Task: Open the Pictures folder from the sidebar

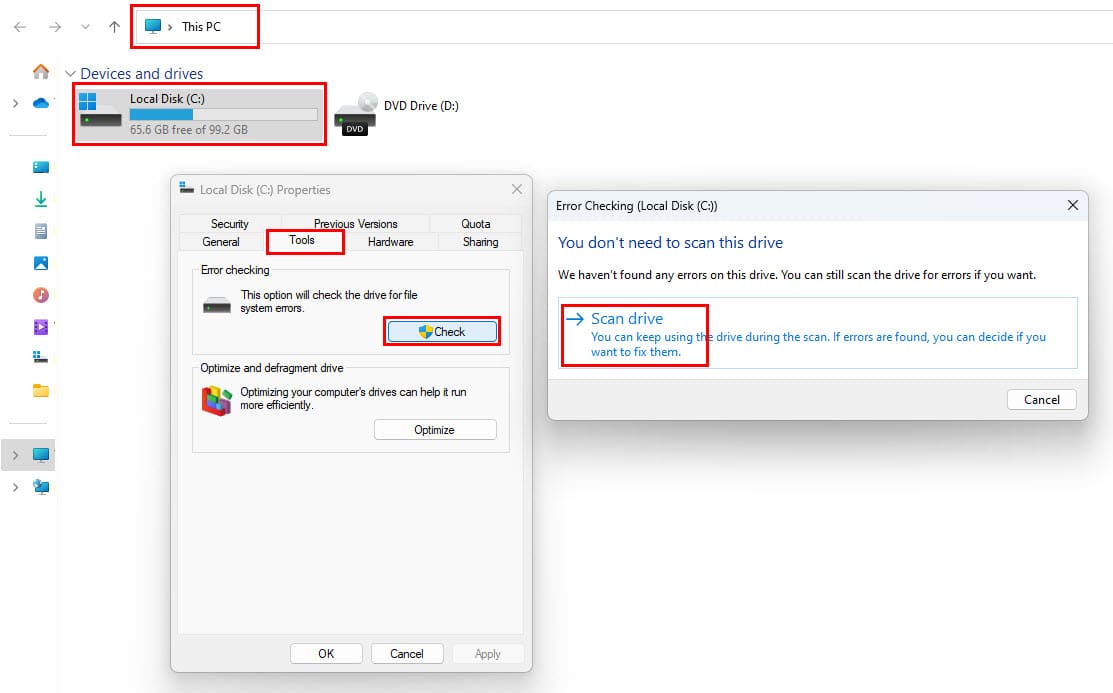Action: [40, 263]
